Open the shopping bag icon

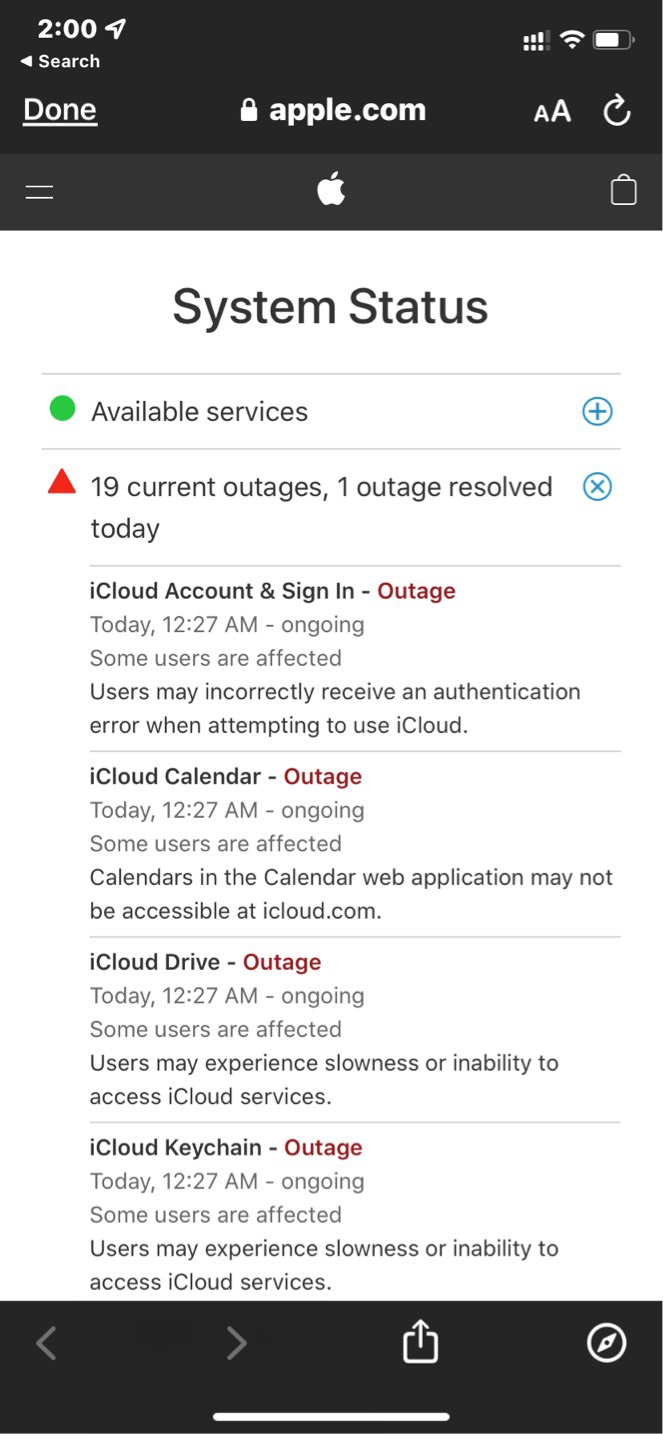point(623,190)
